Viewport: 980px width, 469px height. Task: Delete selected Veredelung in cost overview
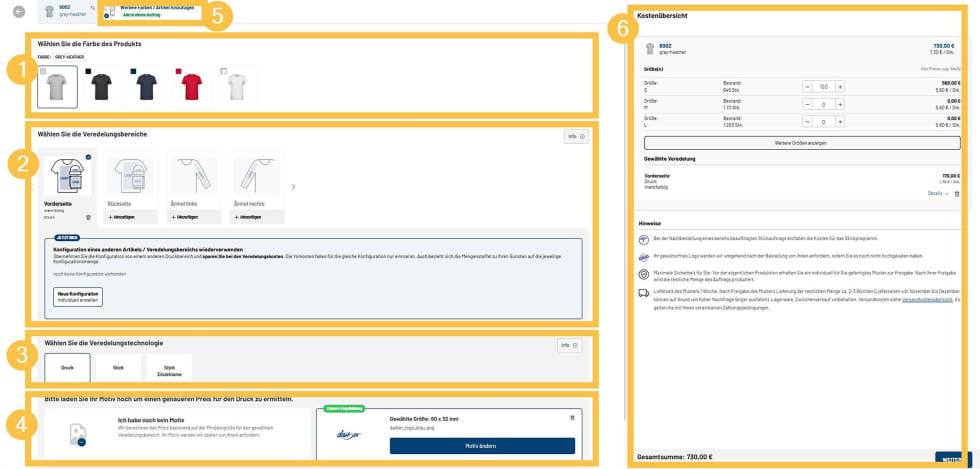pos(957,194)
